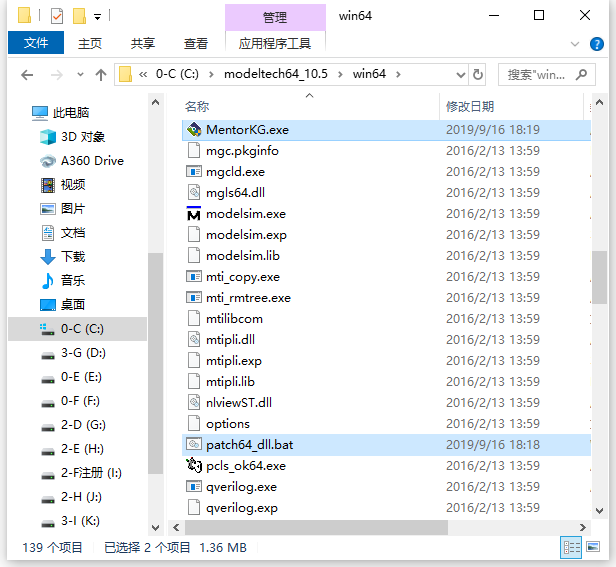Click the mgls64.dll file icon

(194, 193)
